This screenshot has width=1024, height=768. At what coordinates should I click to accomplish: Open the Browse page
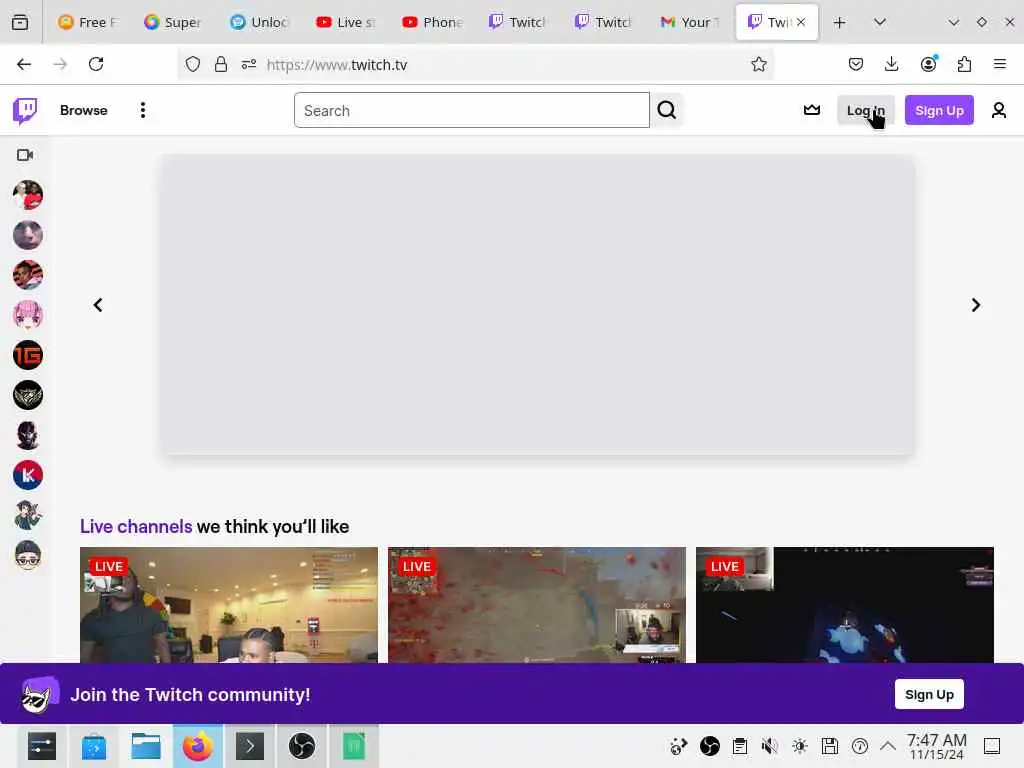click(84, 110)
